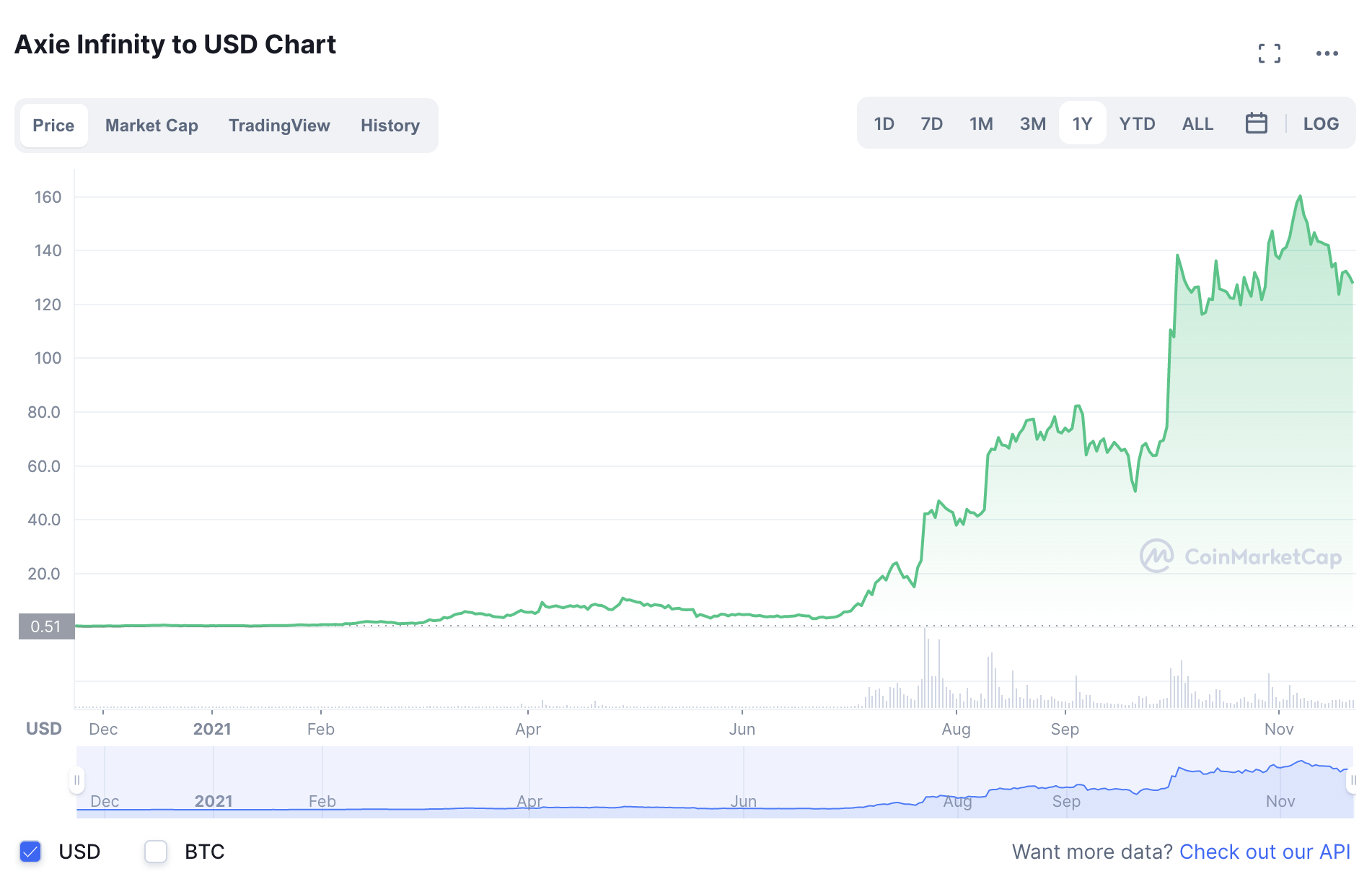1372x892 pixels.
Task: Open the TradingView tab
Action: pos(279,126)
